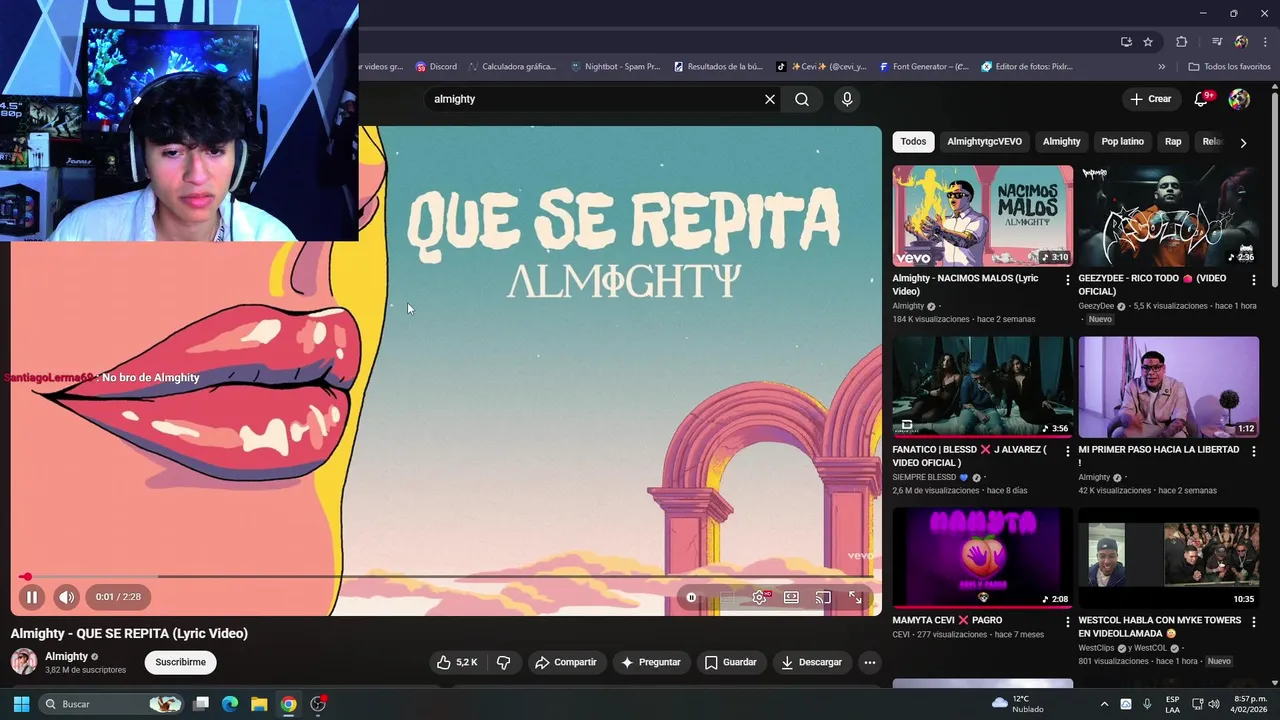This screenshot has width=1280, height=720.
Task: Open Microsoft Edge from the taskbar
Action: (229, 704)
